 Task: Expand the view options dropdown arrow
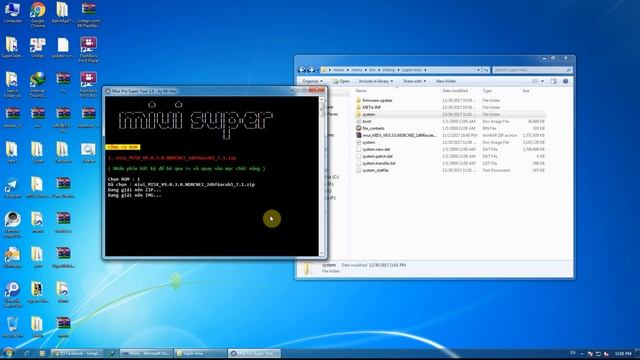coord(542,81)
